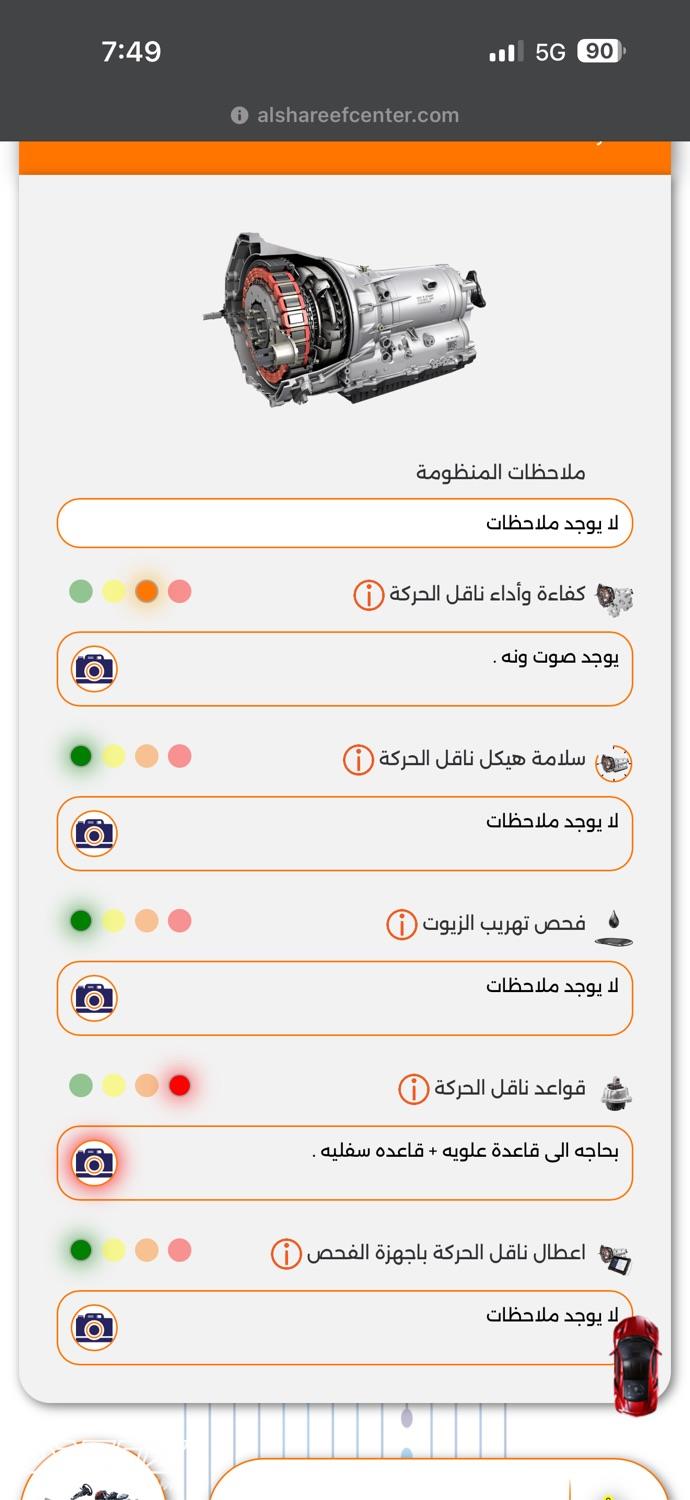Viewport: 690px width, 1500px height.
Task: Open camera icon under فحص تهريب الزيوت
Action: click(95, 998)
